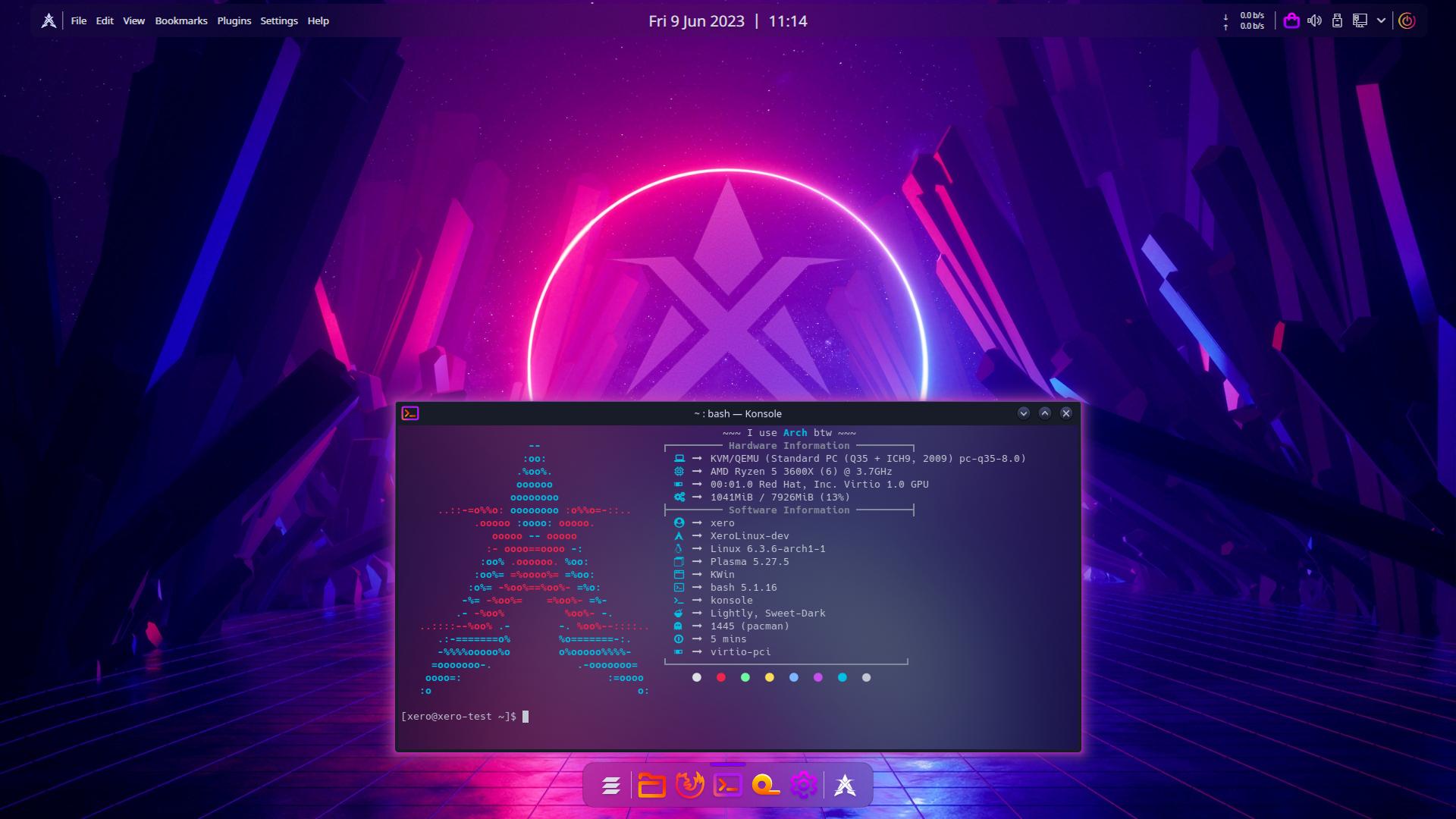The width and height of the screenshot is (1456, 819).
Task: Click the network speed monitor widget
Action: 1244,21
